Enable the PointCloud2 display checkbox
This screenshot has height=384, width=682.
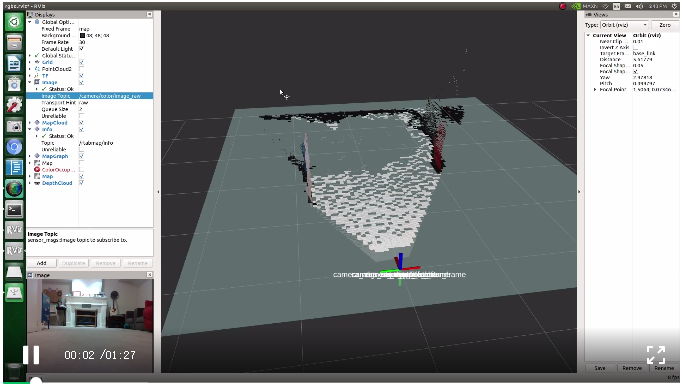[x=81, y=69]
